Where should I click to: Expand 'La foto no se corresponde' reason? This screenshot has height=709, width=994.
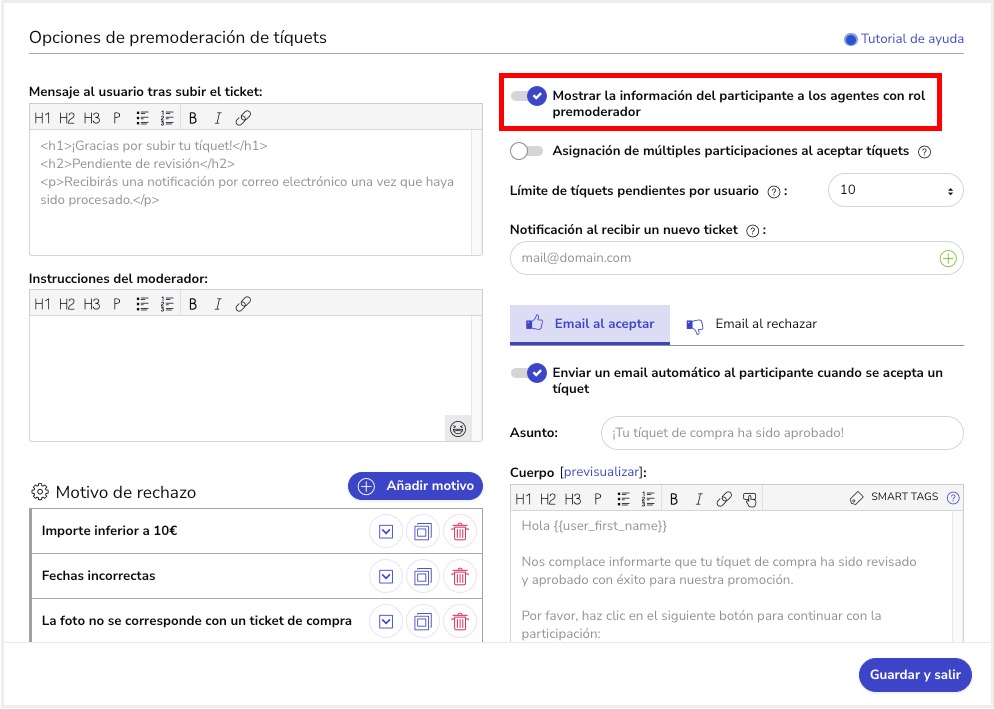coord(386,621)
